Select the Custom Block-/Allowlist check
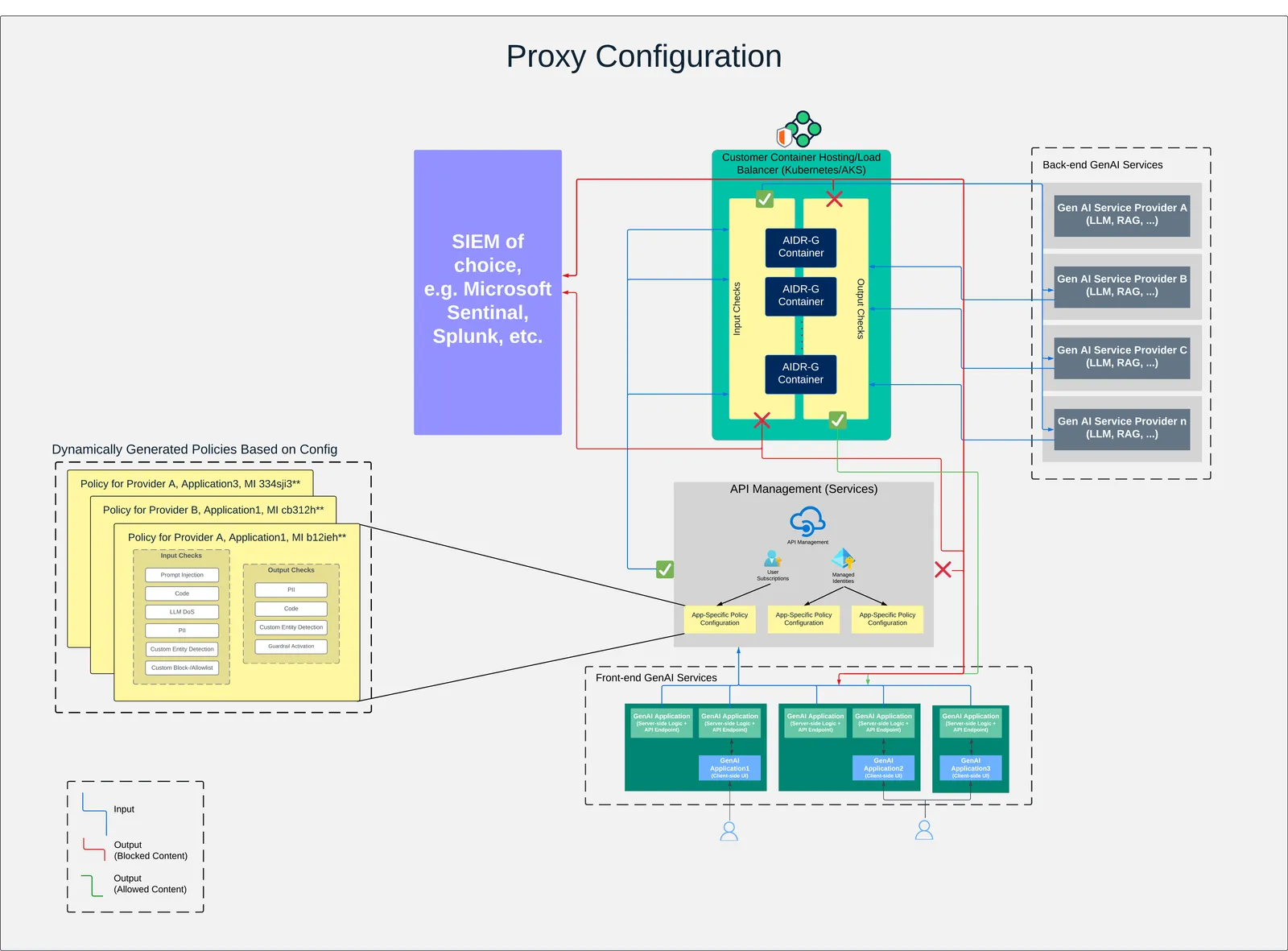The height and width of the screenshot is (951, 1288). click(x=182, y=668)
